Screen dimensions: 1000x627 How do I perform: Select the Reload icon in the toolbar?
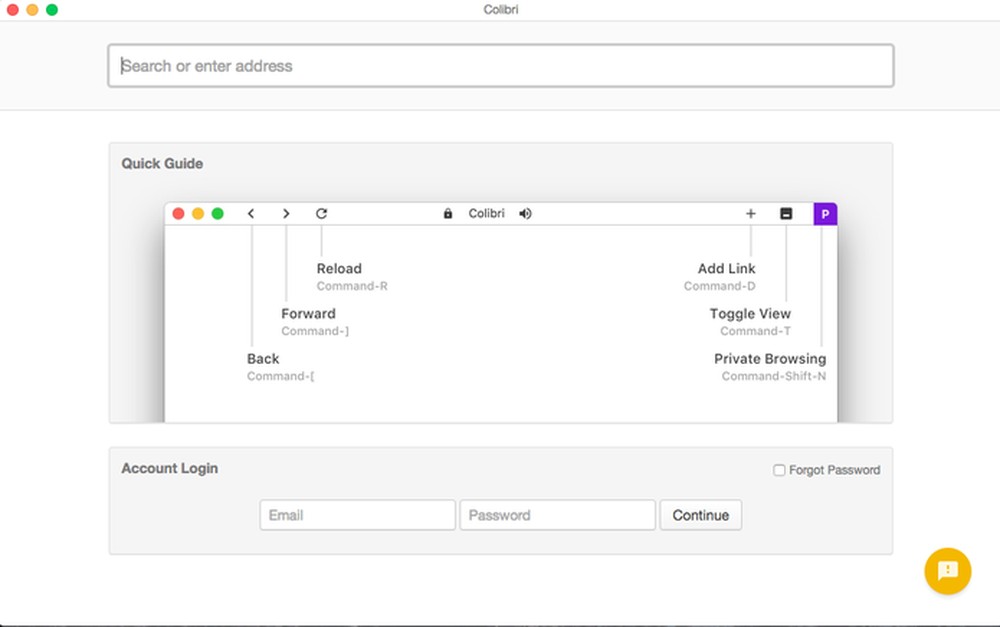click(x=321, y=213)
